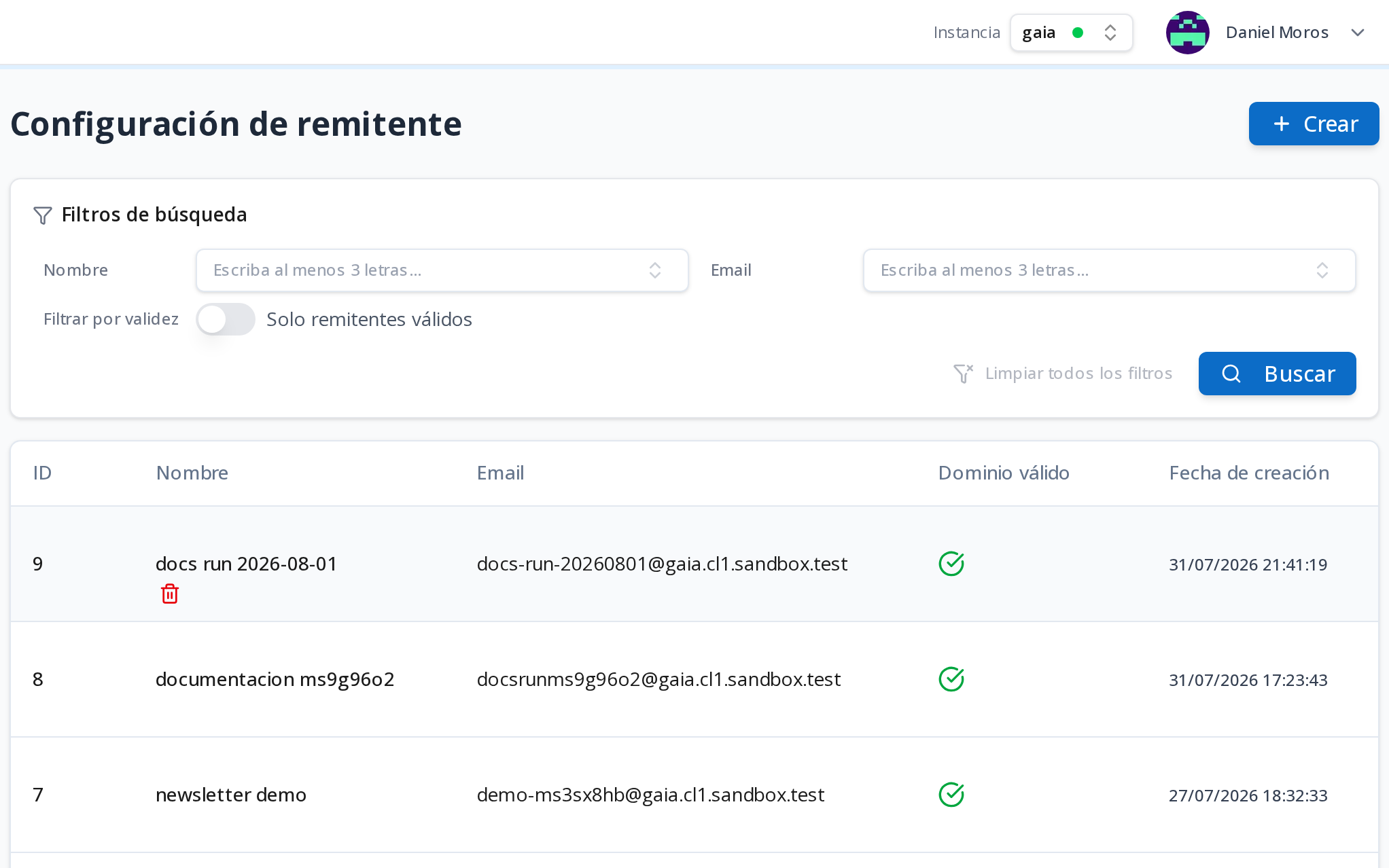Click email docsrunms9g96o2@gaia.cl1.sandbox.test
The width and height of the screenshot is (1389, 868).
click(658, 679)
